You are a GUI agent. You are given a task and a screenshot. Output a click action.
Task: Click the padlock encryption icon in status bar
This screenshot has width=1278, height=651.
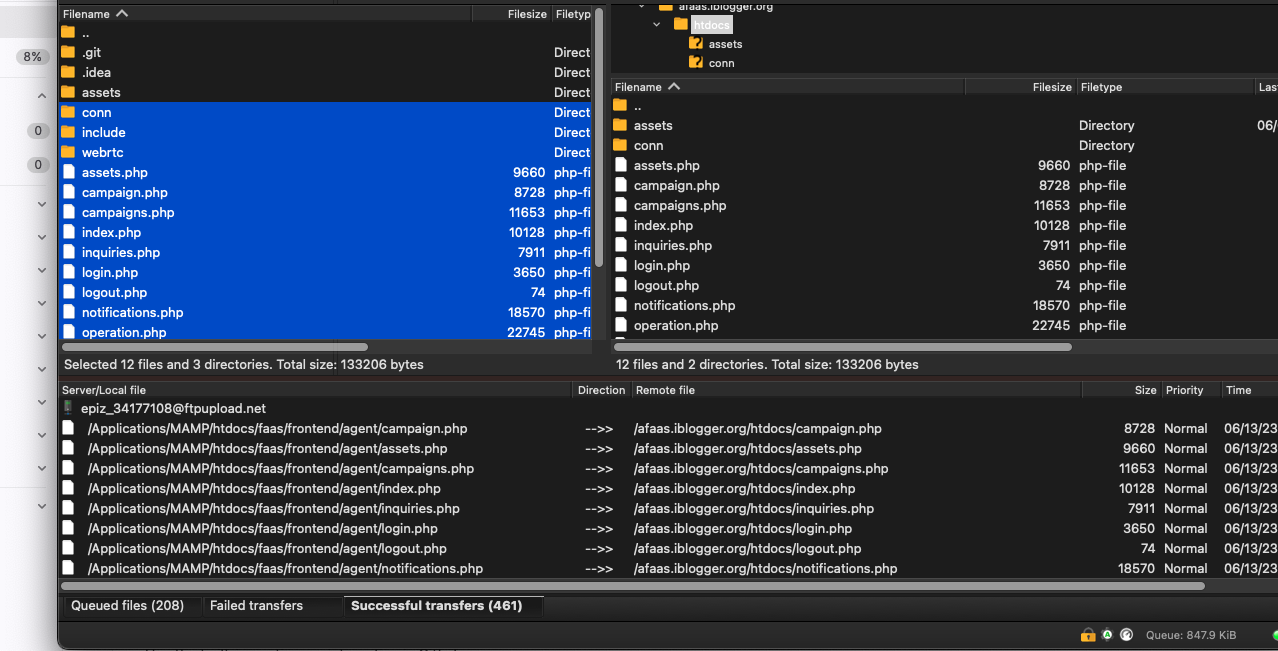pos(1088,634)
